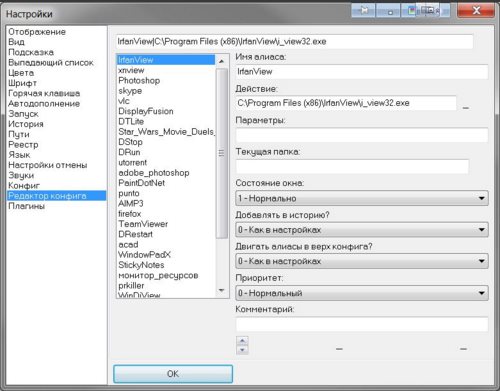Expand the Добавлять в историю dropdown
This screenshot has height=391, width=500.
(362, 230)
